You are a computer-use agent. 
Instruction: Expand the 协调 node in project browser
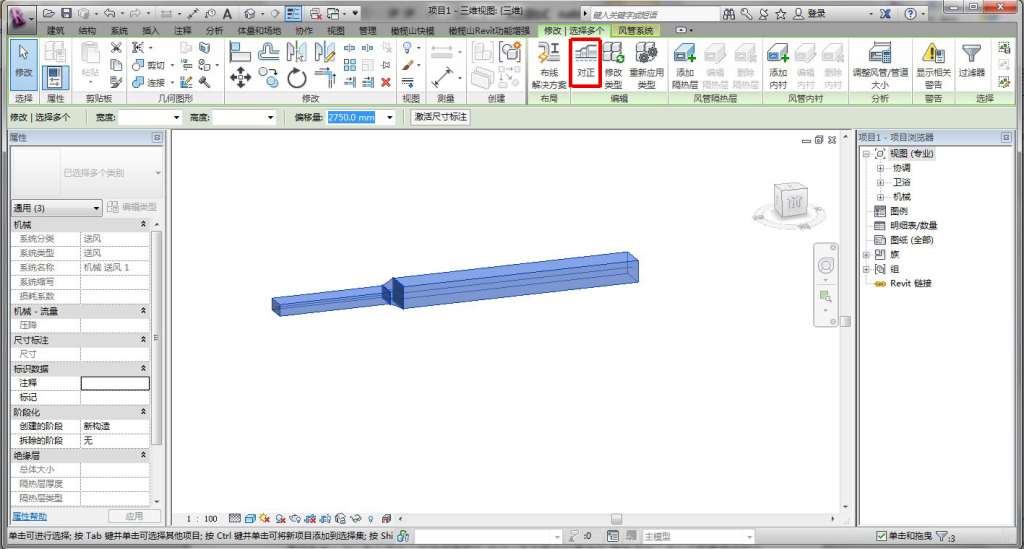click(x=880, y=168)
